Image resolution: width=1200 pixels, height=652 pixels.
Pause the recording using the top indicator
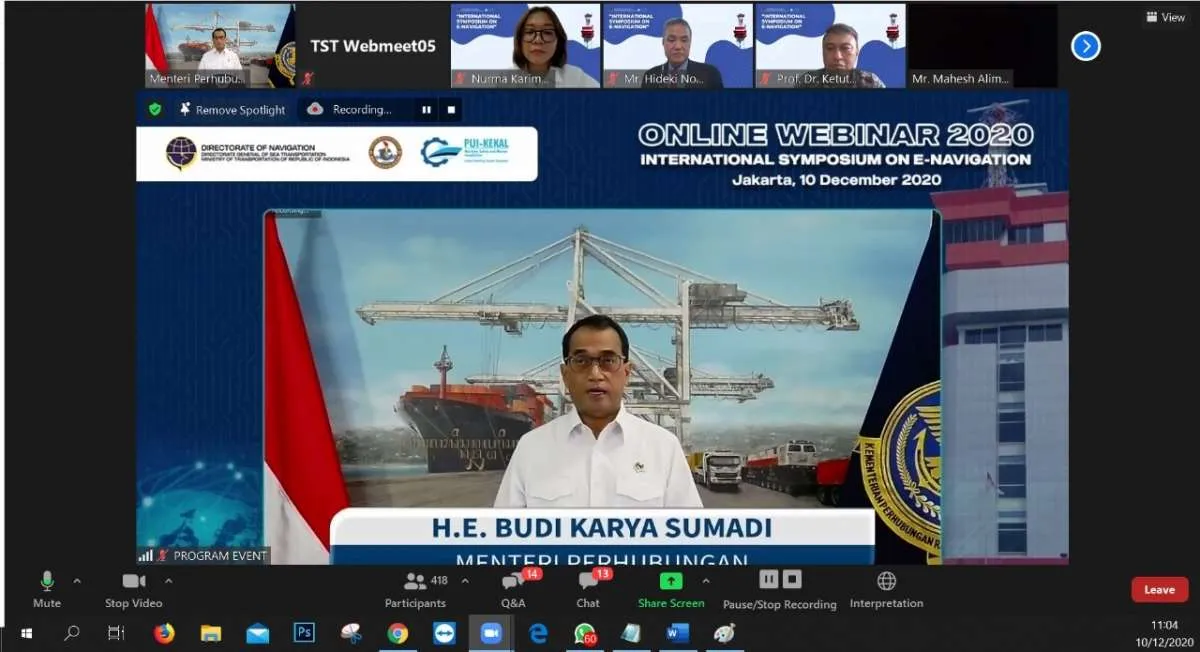(x=425, y=109)
